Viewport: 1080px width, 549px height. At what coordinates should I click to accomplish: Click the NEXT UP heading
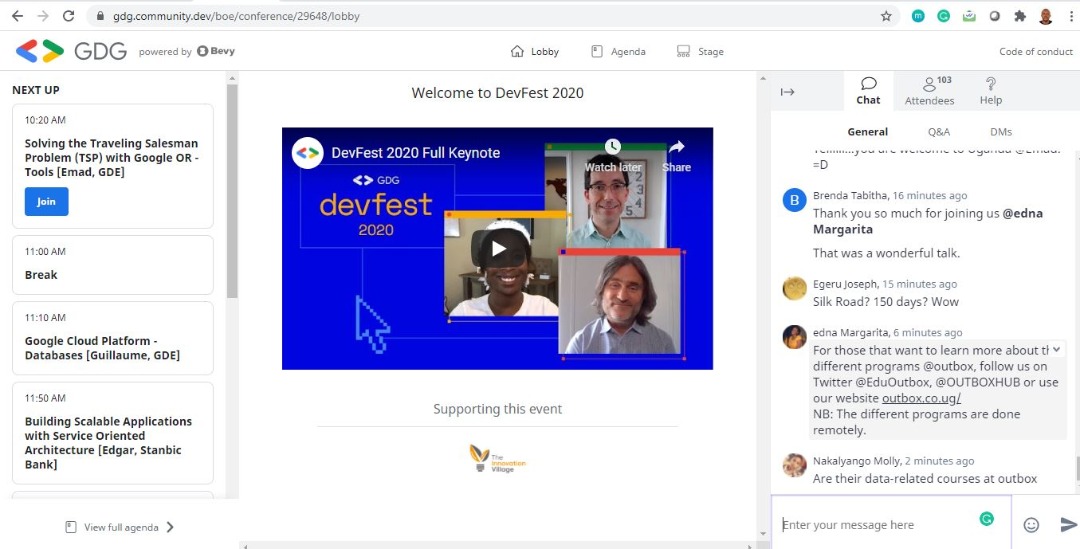click(36, 90)
